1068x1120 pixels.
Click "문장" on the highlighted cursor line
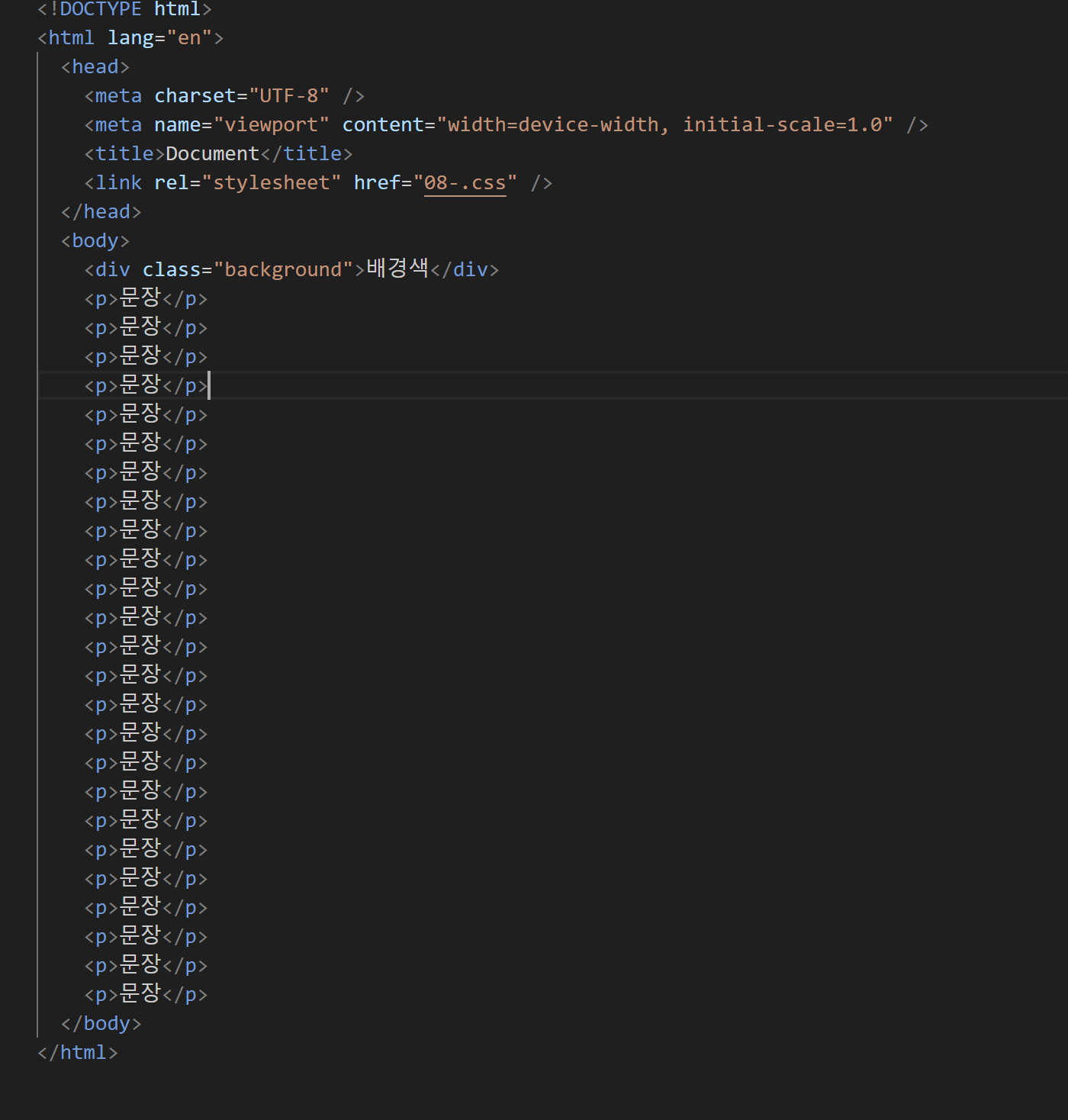(141, 385)
